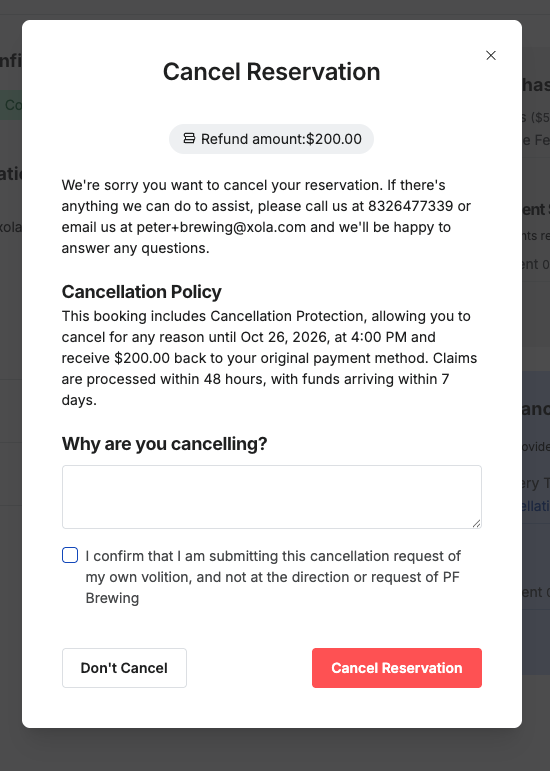Click the red Cancel Reservation button
Image resolution: width=550 pixels, height=771 pixels.
click(397, 668)
